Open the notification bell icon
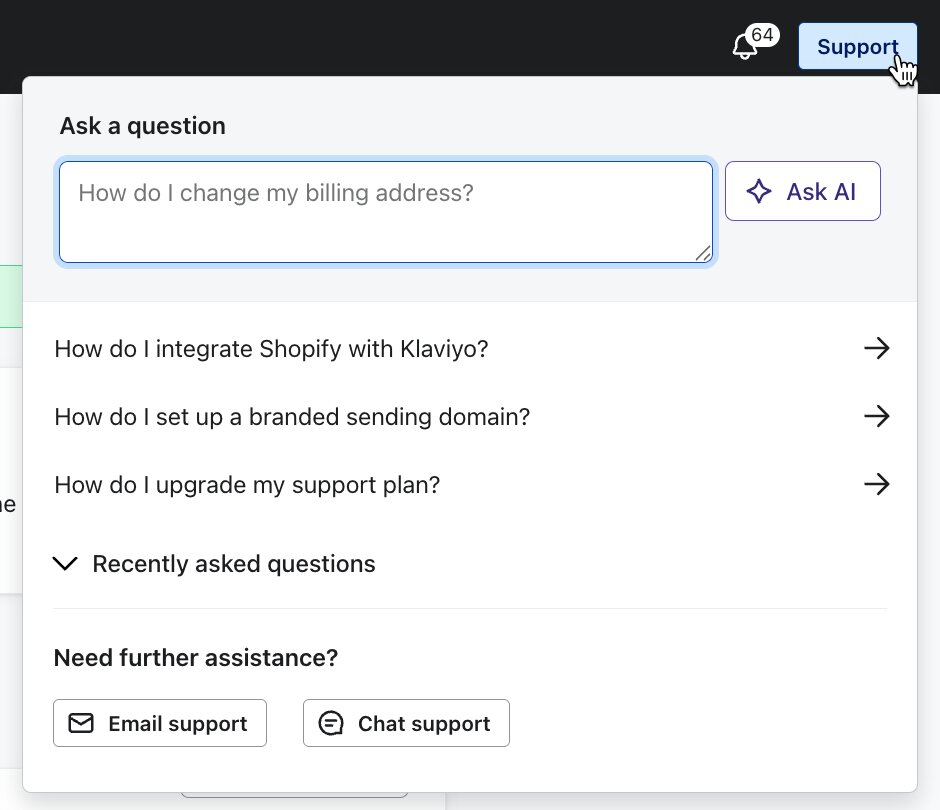Image resolution: width=940 pixels, height=810 pixels. coord(743,46)
